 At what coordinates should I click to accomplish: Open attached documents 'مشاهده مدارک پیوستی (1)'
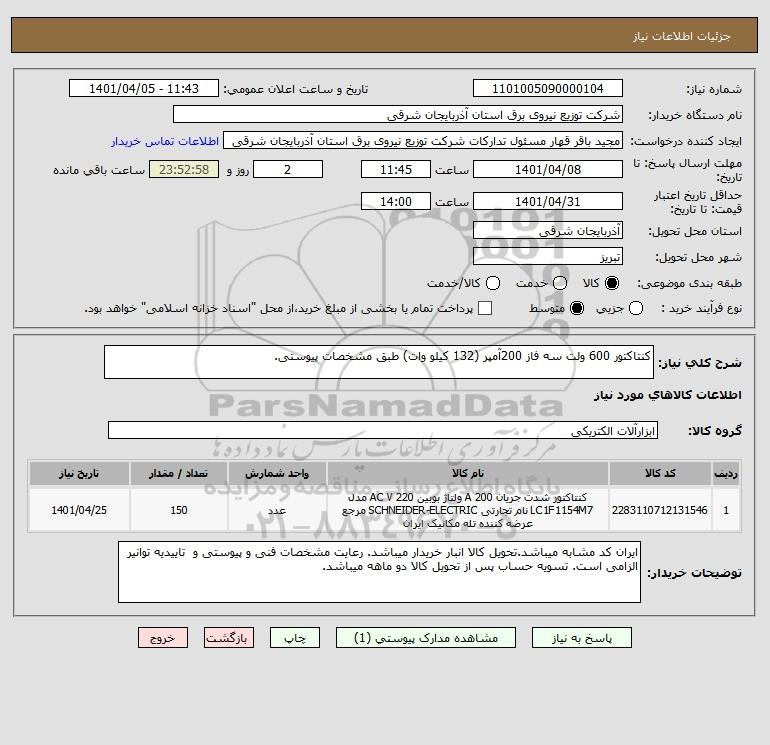point(426,637)
